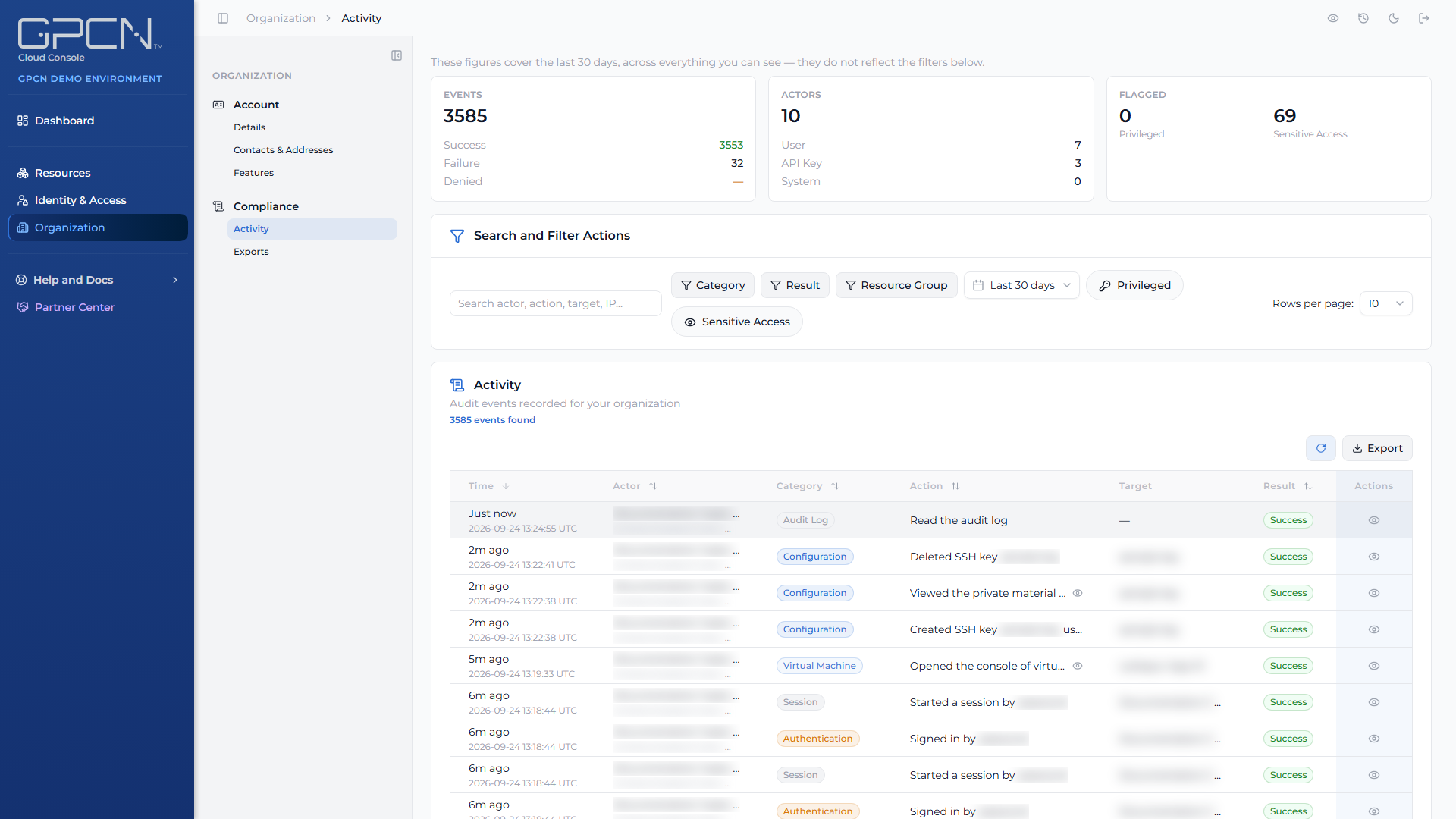Click the search actor, action, target field
The width and height of the screenshot is (1456, 819).
[556, 303]
